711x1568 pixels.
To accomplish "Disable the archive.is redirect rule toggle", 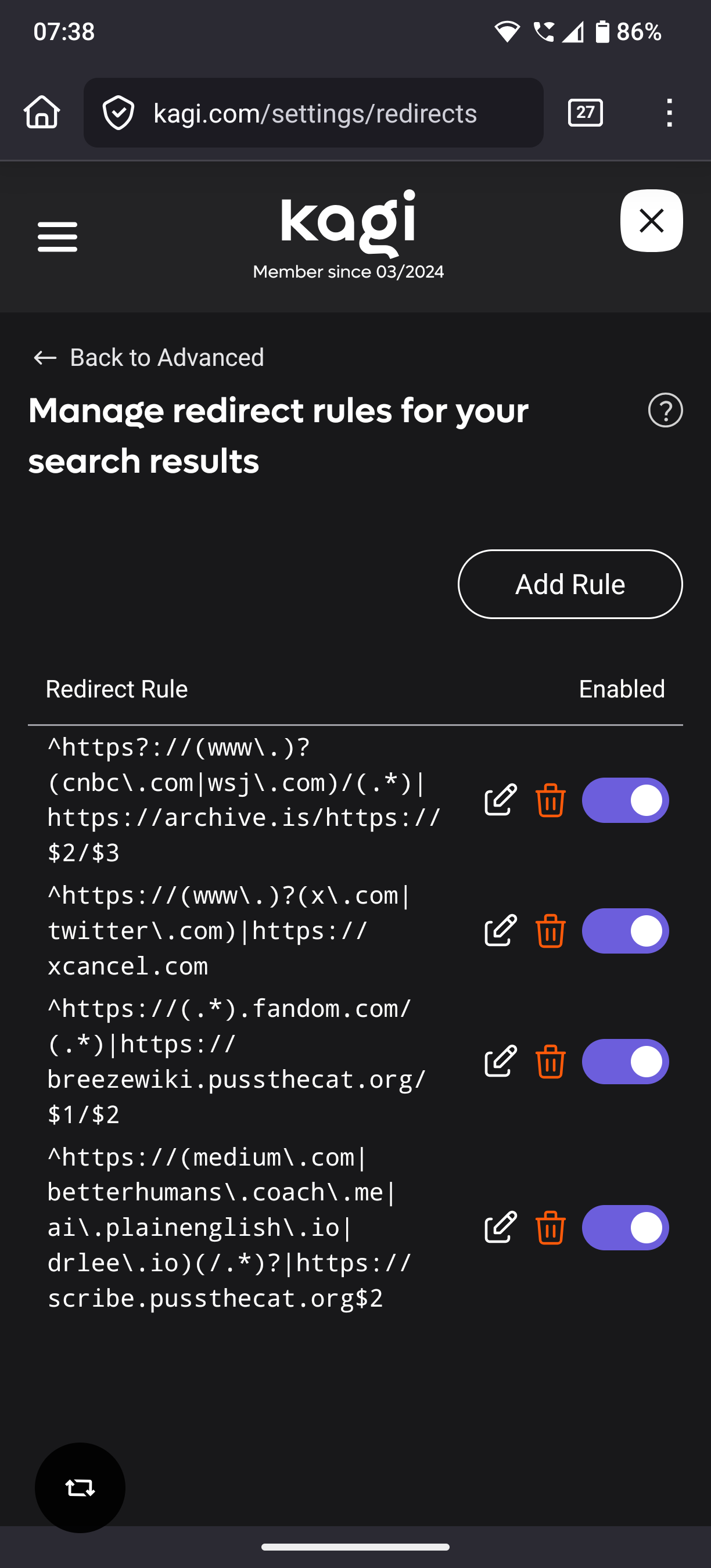I will [x=625, y=800].
